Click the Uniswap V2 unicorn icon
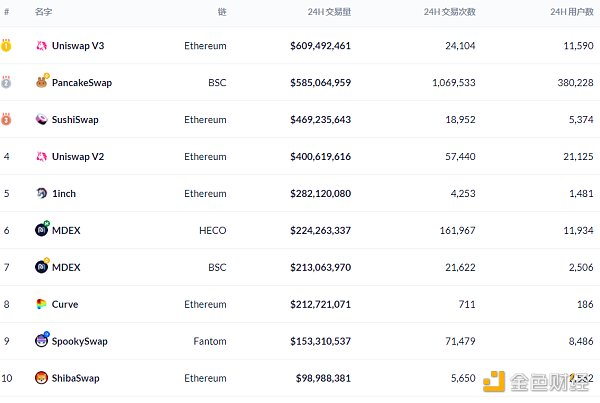Viewport: 600px width, 403px height. [x=41, y=157]
